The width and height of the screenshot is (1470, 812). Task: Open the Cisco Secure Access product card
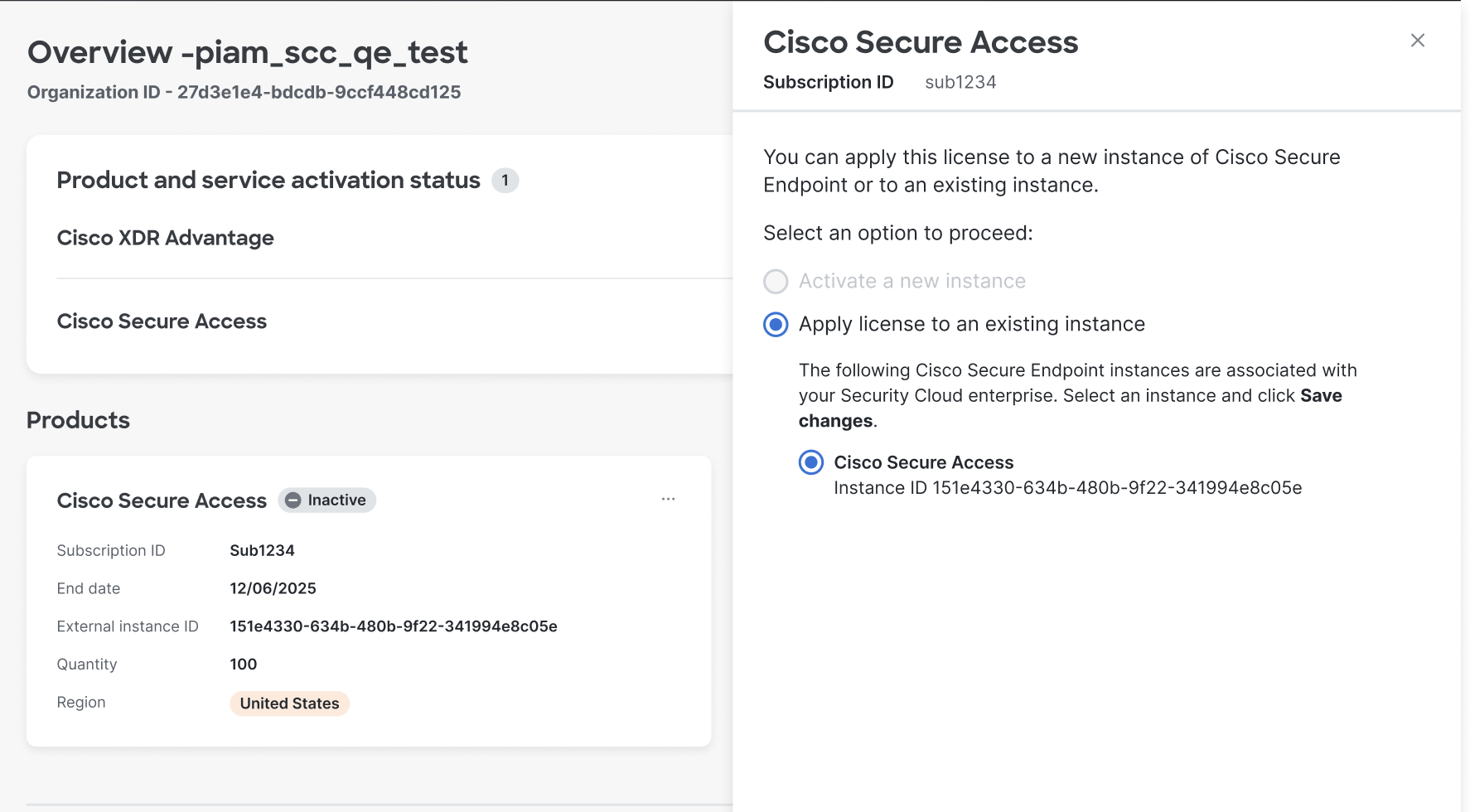[162, 500]
